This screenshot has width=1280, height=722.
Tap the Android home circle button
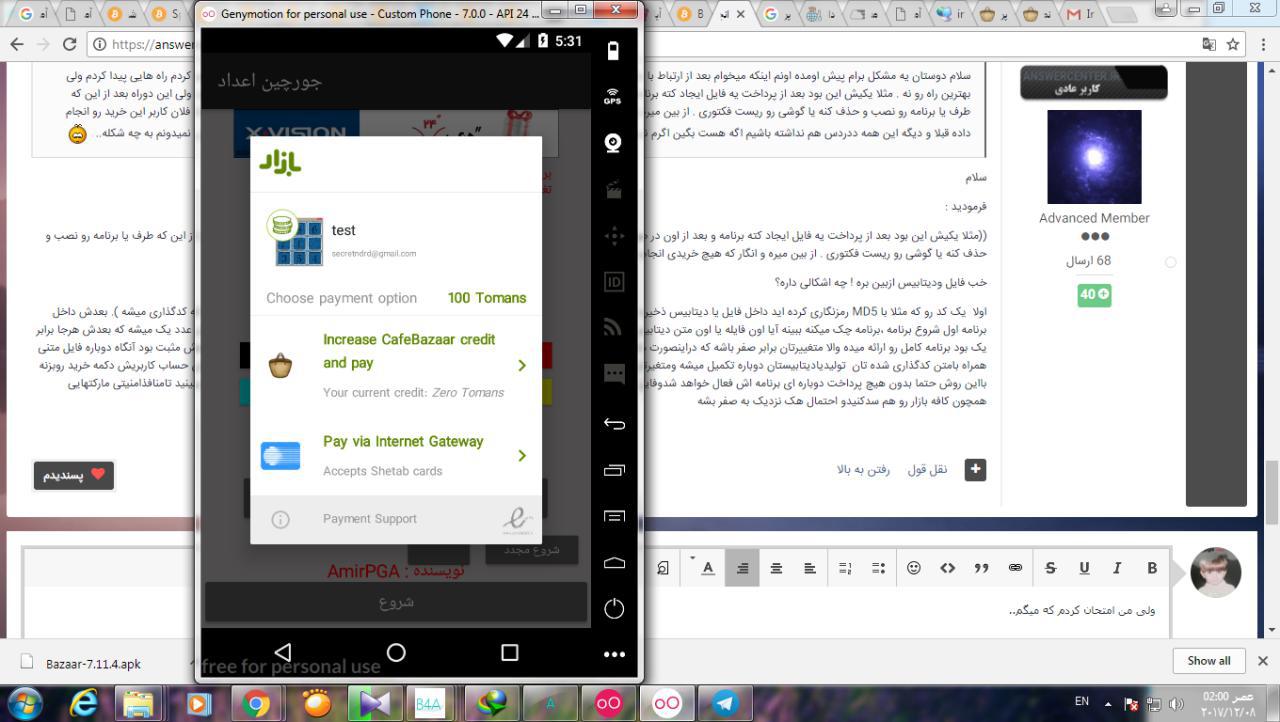[x=396, y=652]
